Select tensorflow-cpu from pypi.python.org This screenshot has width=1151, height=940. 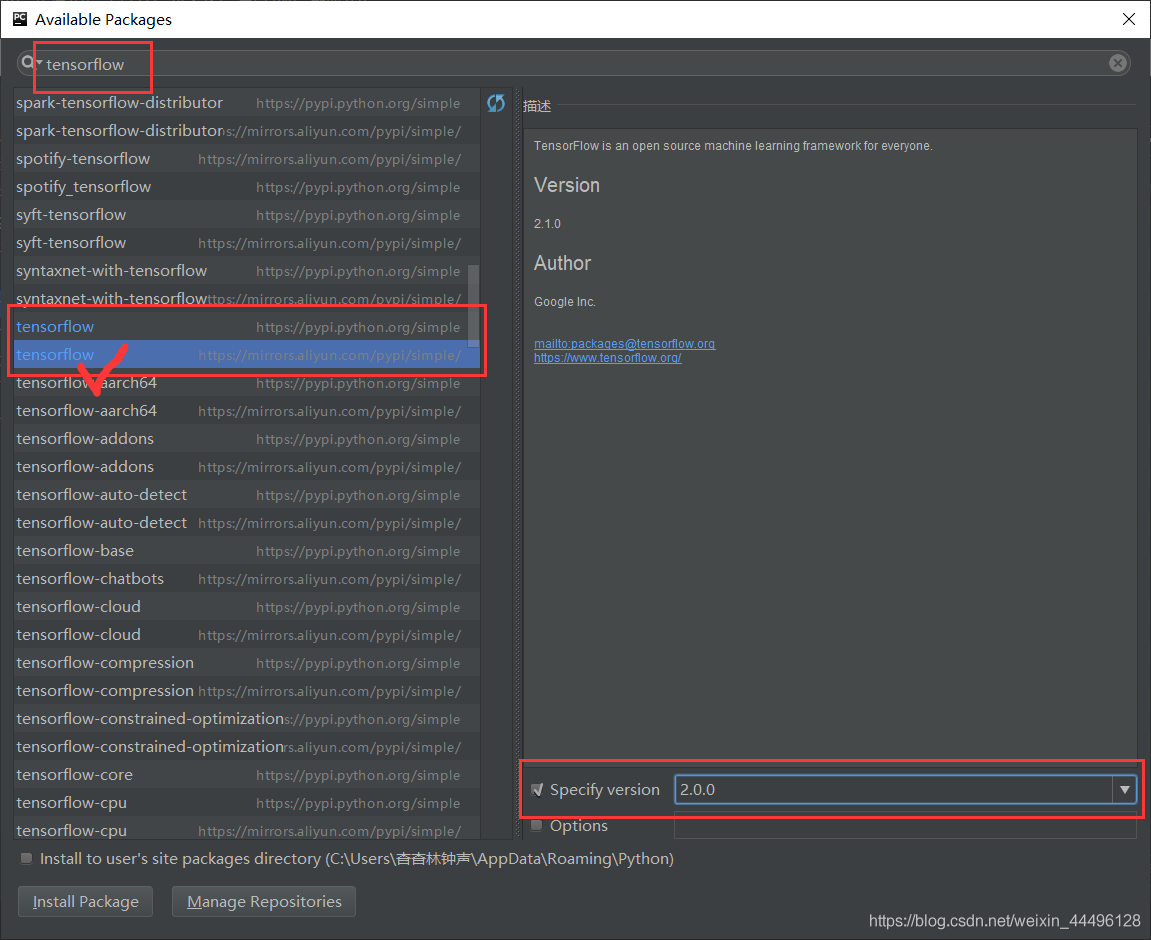point(247,803)
